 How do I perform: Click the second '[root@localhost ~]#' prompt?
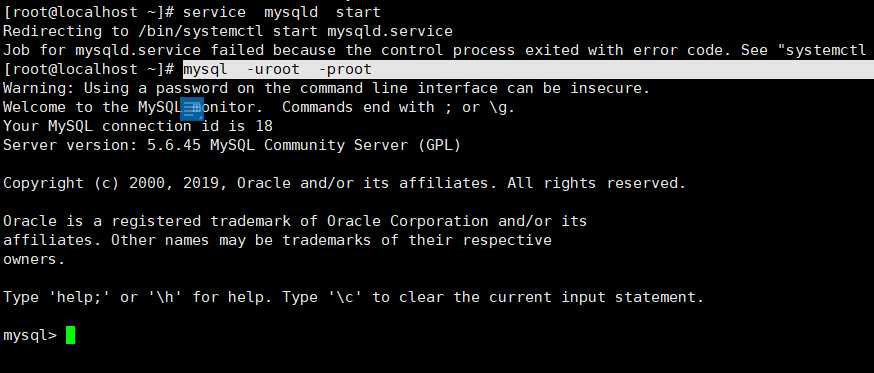tap(89, 70)
